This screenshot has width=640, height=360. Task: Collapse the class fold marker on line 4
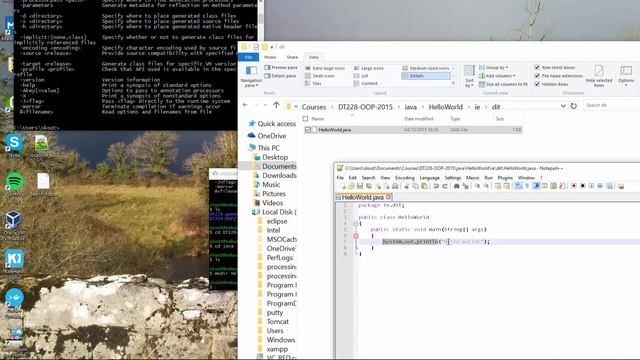(356, 223)
